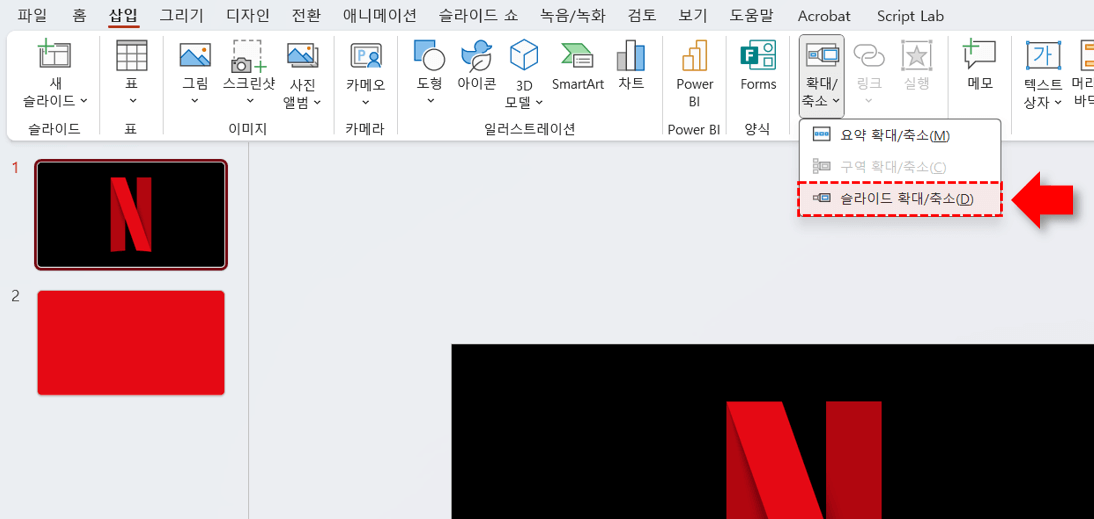This screenshot has height=519, width=1094.
Task: Click the disabled 링크 link icon
Action: [x=869, y=55]
